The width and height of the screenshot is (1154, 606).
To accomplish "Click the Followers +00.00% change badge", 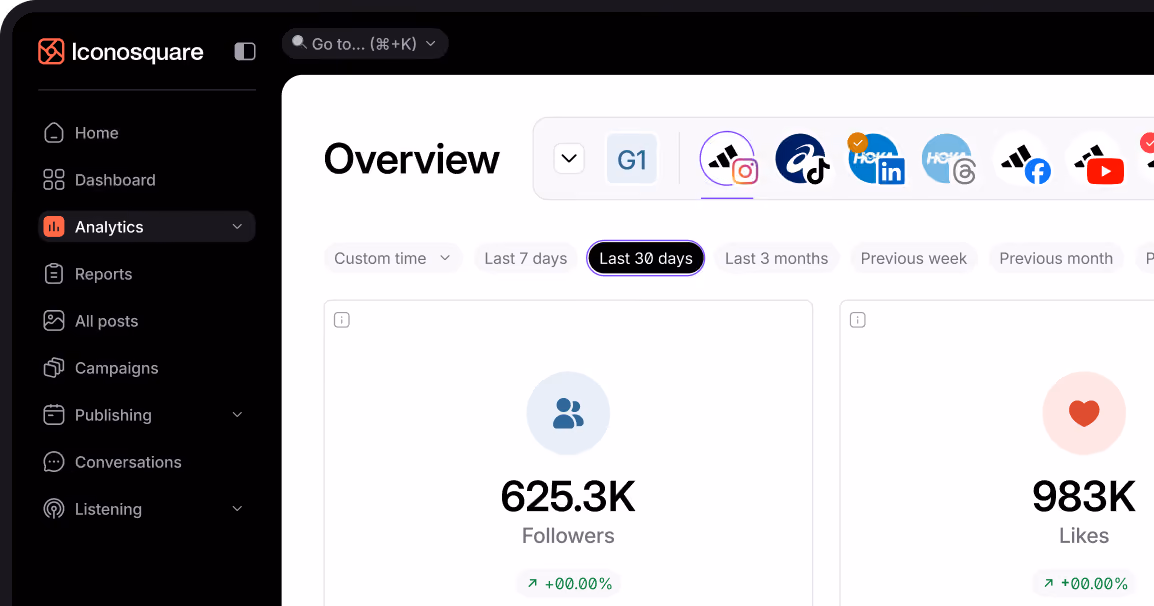I will (569, 584).
